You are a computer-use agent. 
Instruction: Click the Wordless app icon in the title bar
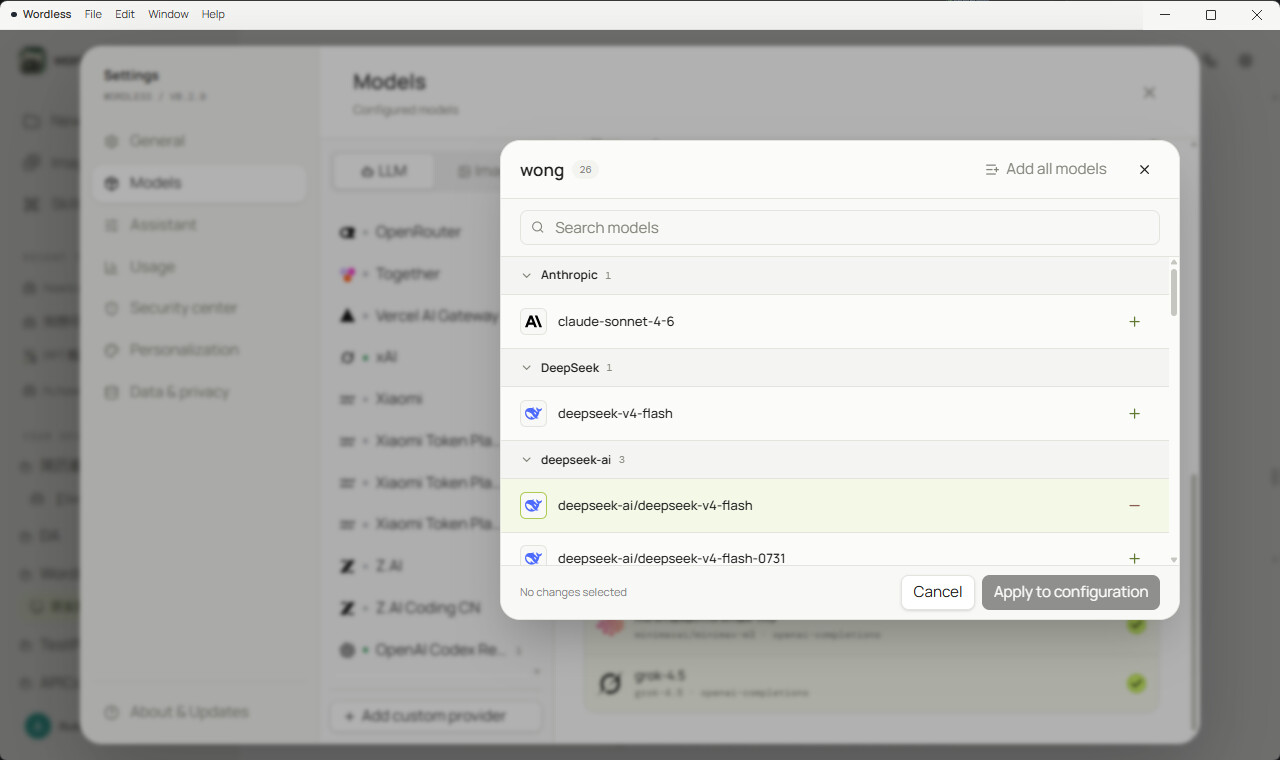pos(14,15)
